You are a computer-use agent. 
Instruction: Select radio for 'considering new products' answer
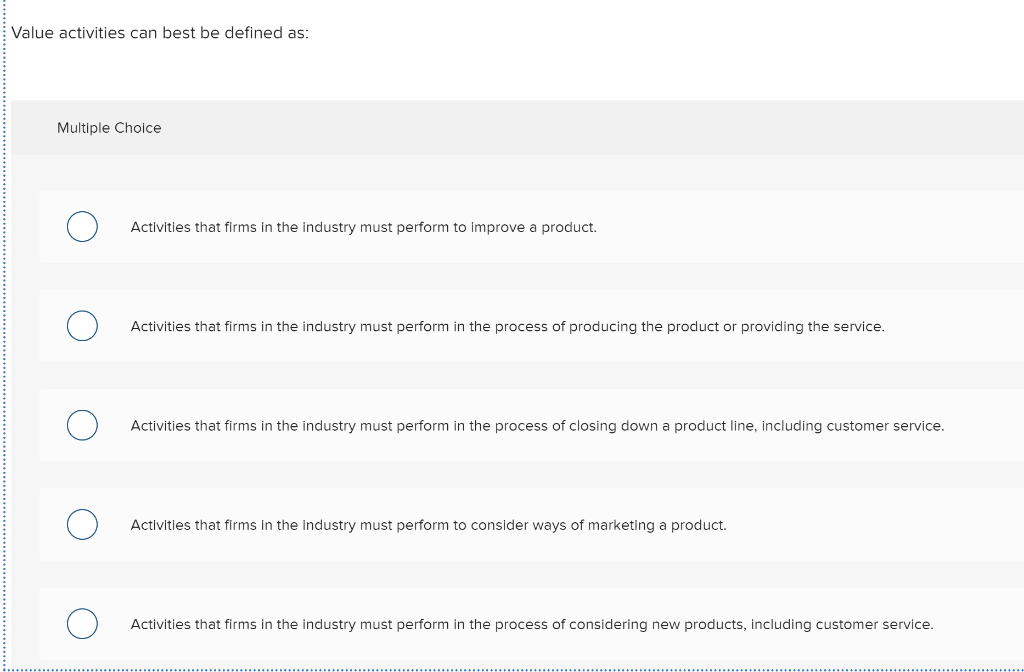(82, 624)
